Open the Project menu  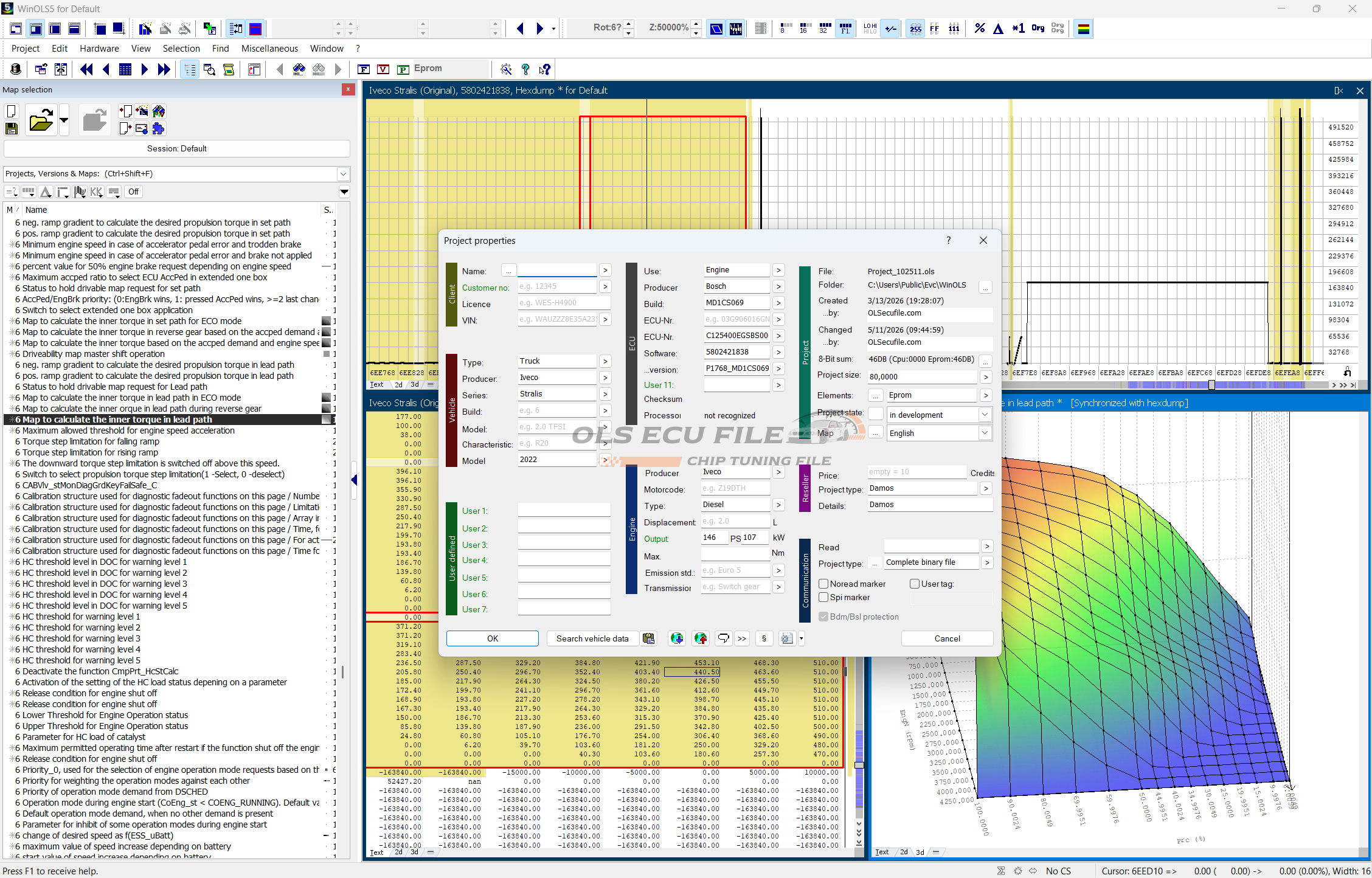coord(26,49)
